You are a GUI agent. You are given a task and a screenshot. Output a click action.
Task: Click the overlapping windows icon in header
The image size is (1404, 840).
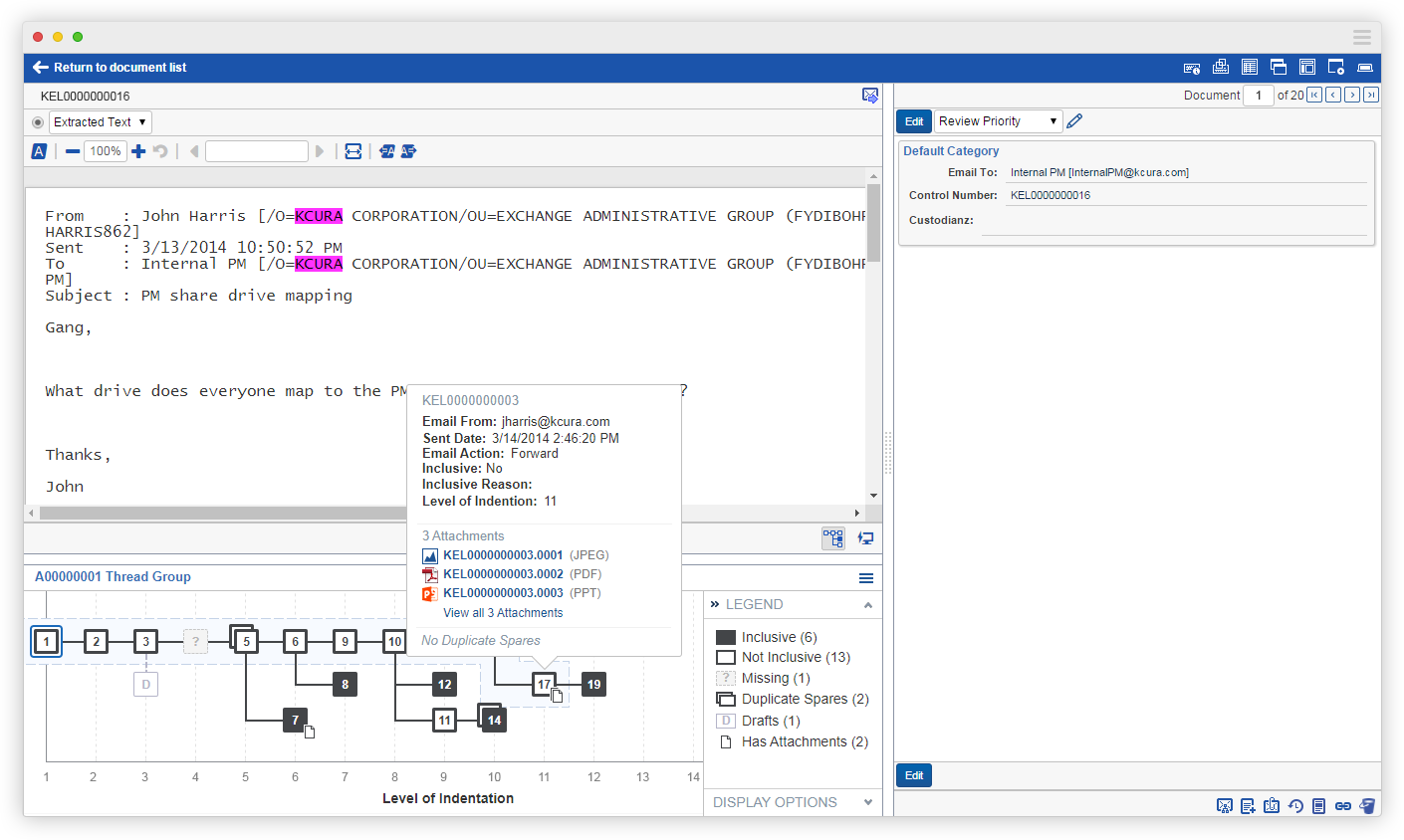(x=1279, y=67)
